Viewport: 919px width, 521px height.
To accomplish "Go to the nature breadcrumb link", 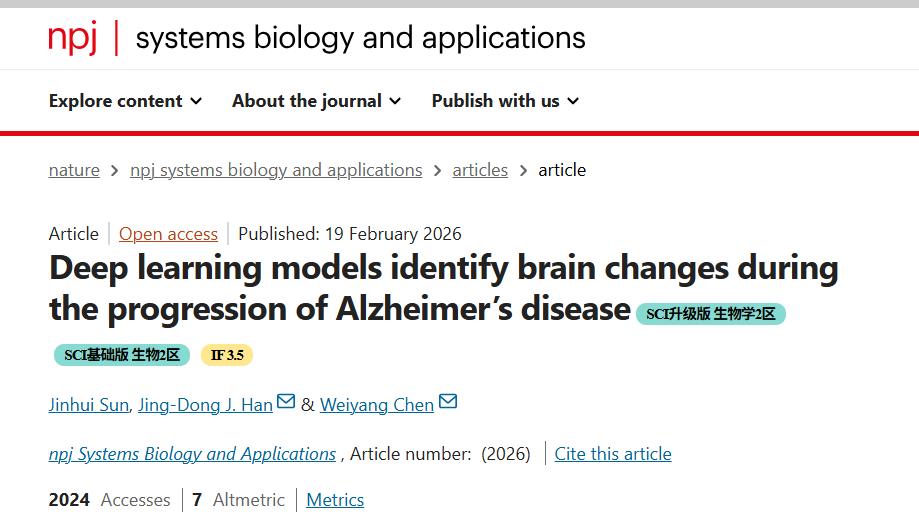I will pos(74,170).
